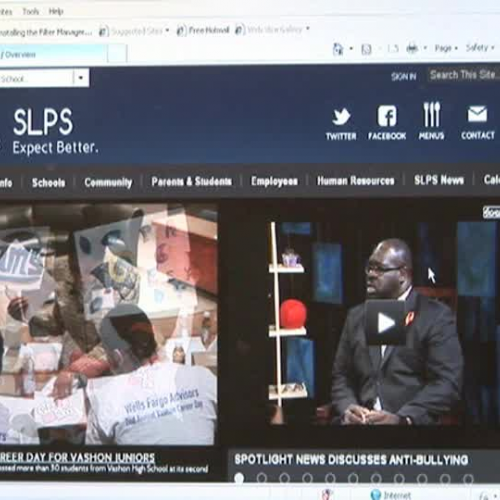Expand the Suggested Sites dropdown arrow
This screenshot has height=500, width=500.
click(x=167, y=30)
